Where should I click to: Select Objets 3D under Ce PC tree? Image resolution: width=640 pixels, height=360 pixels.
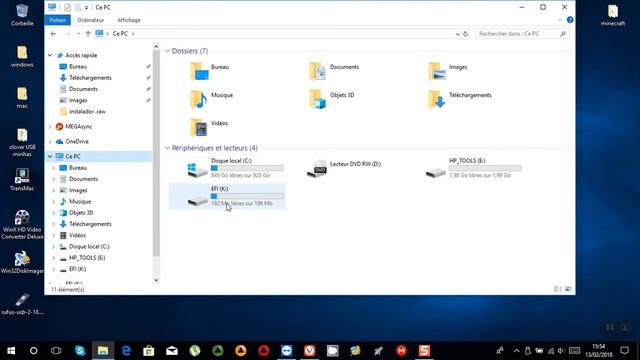tap(81, 213)
